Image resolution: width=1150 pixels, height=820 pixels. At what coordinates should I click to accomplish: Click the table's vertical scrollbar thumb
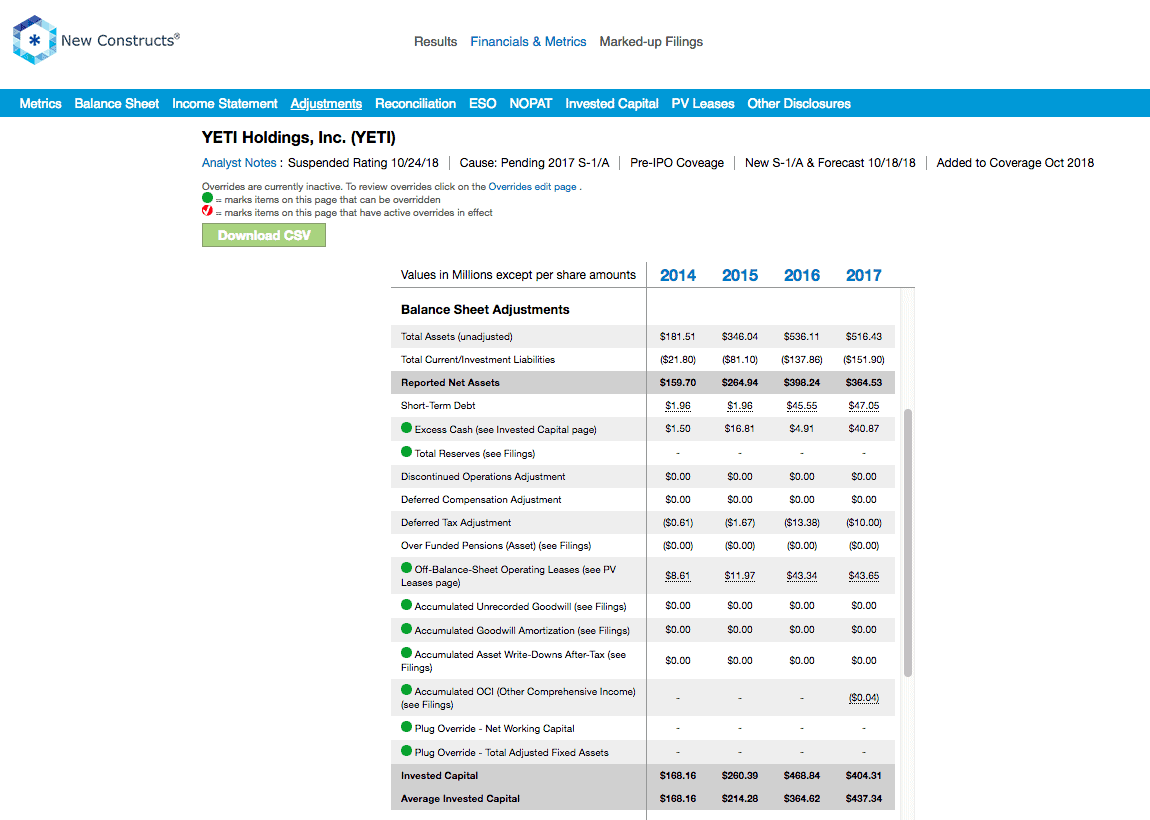pyautogui.click(x=908, y=543)
